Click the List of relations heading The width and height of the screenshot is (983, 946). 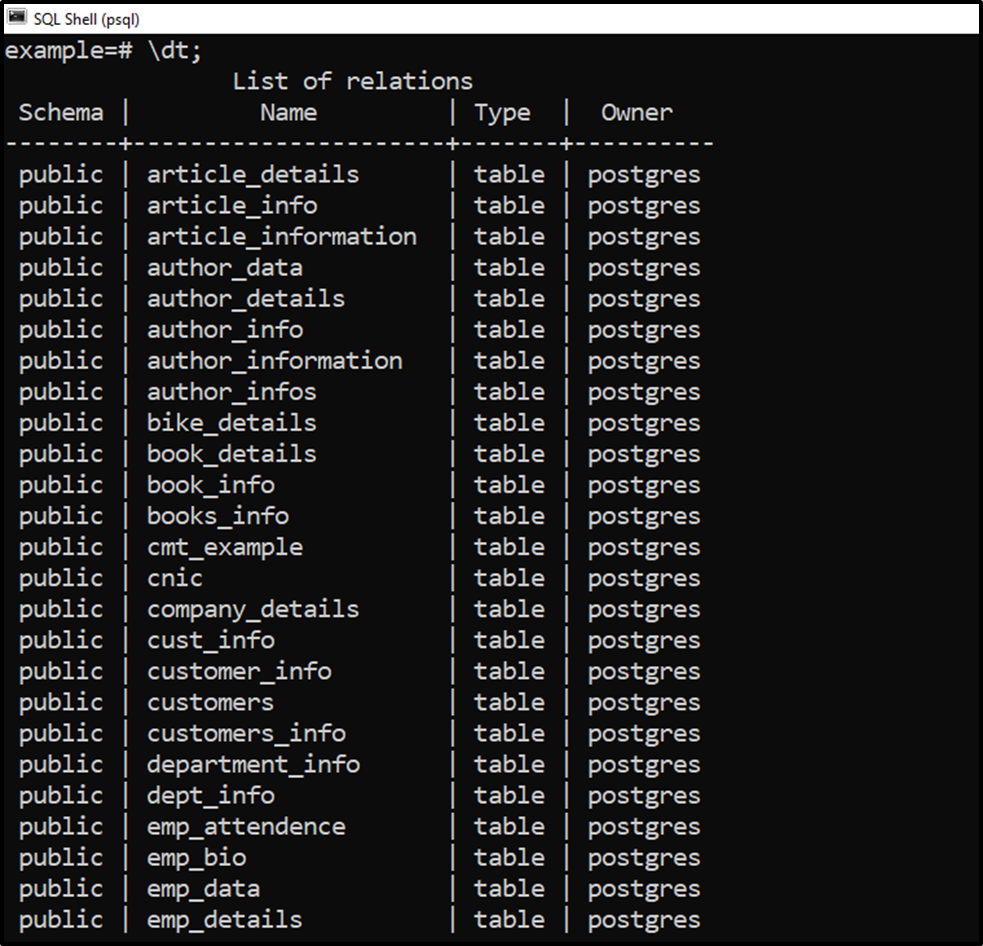(352, 81)
